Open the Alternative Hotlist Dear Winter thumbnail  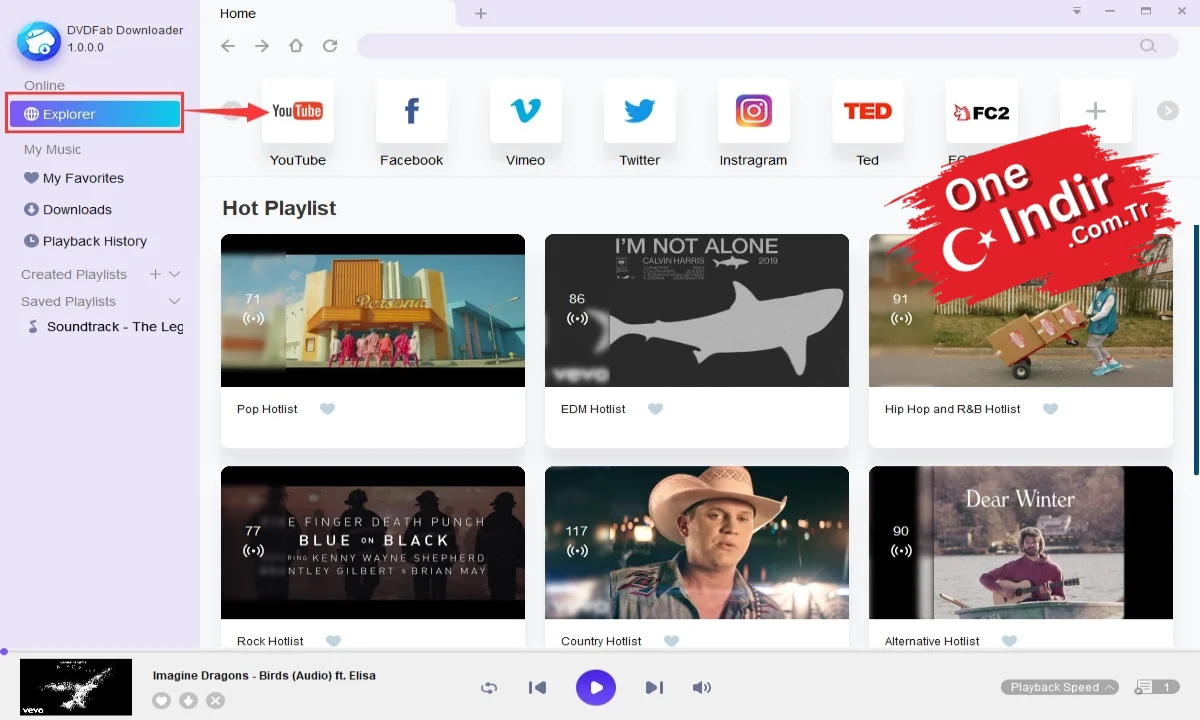(1021, 542)
